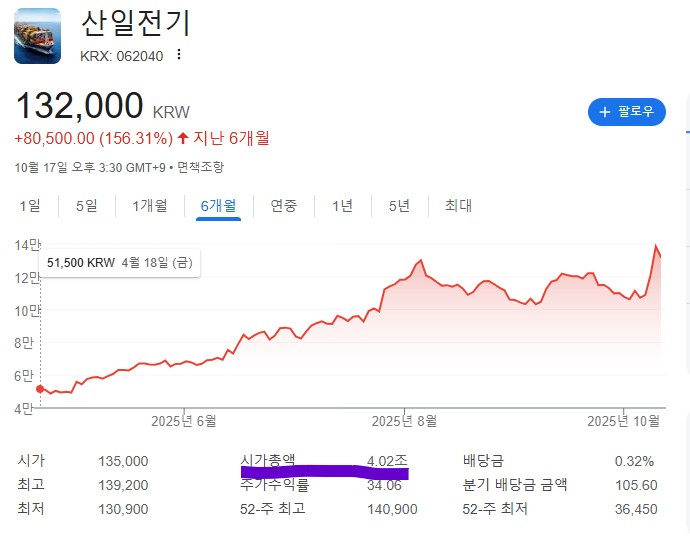Viewport: 690px width, 537px height.
Task: Select the 5일 time range tab
Action: pyautogui.click(x=87, y=206)
